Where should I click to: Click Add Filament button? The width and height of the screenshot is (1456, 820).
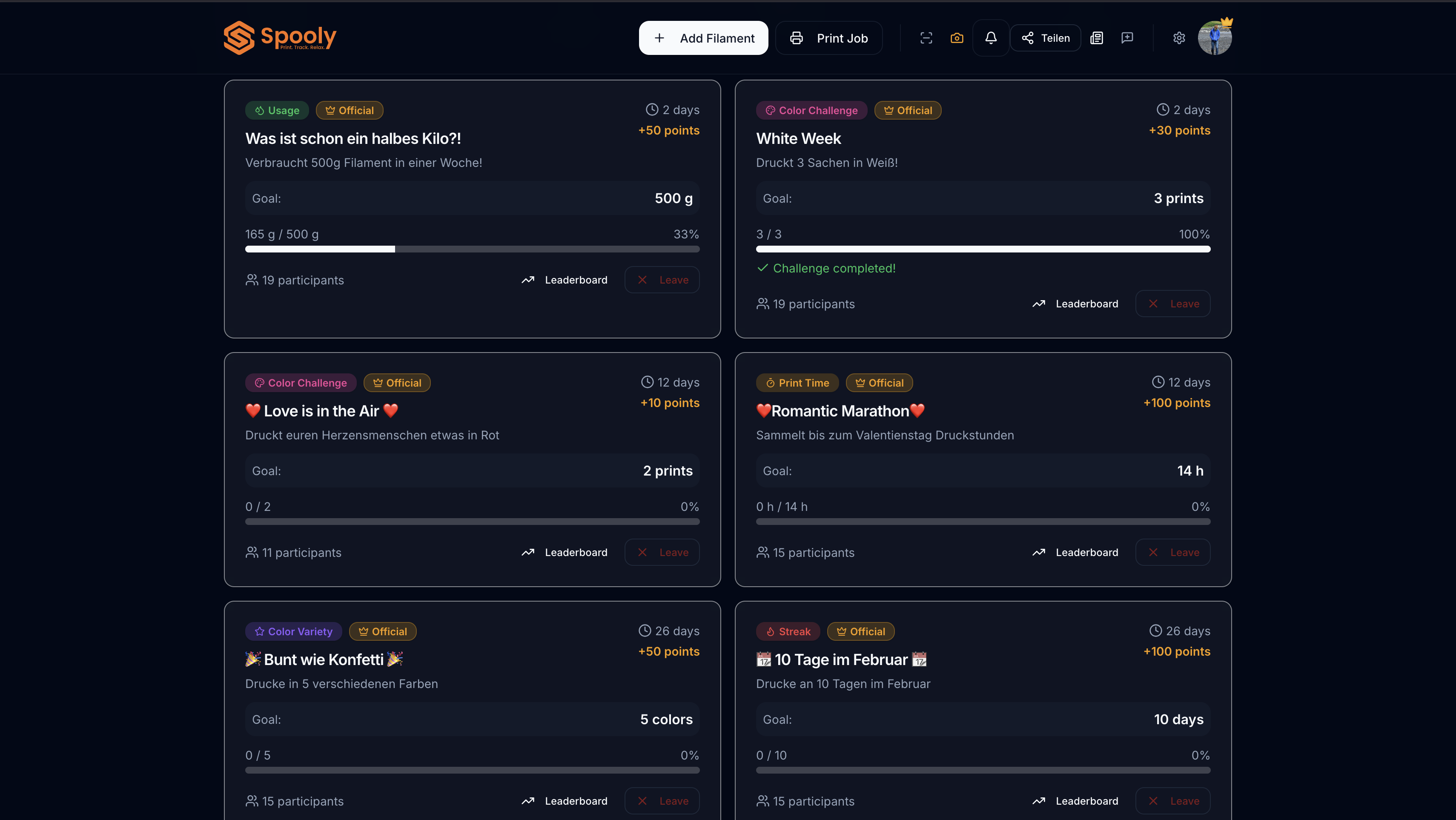703,38
